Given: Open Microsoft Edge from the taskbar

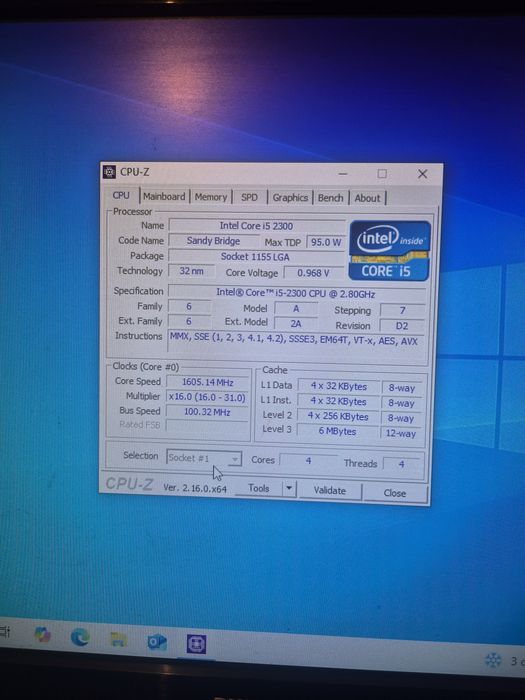Looking at the screenshot, I should [80, 637].
